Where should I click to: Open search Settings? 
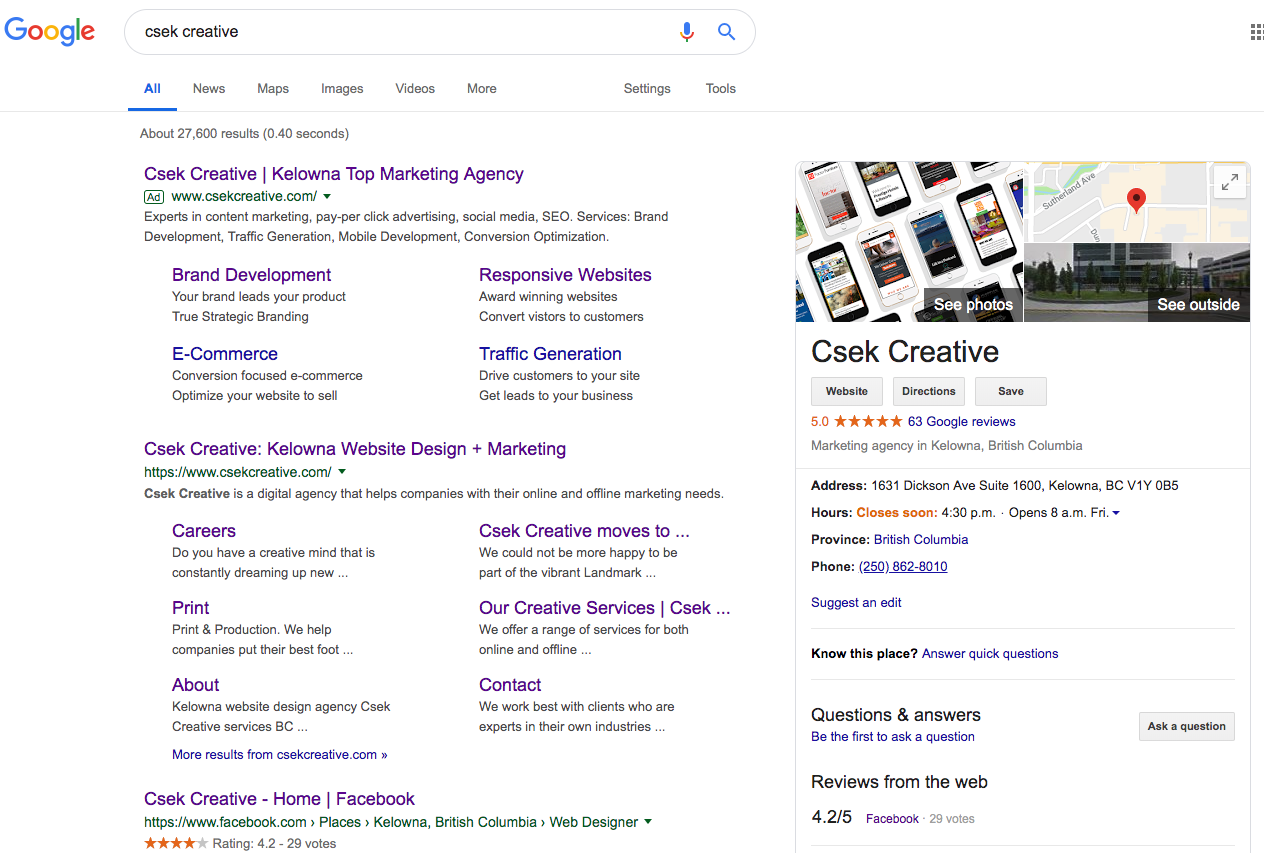click(647, 89)
